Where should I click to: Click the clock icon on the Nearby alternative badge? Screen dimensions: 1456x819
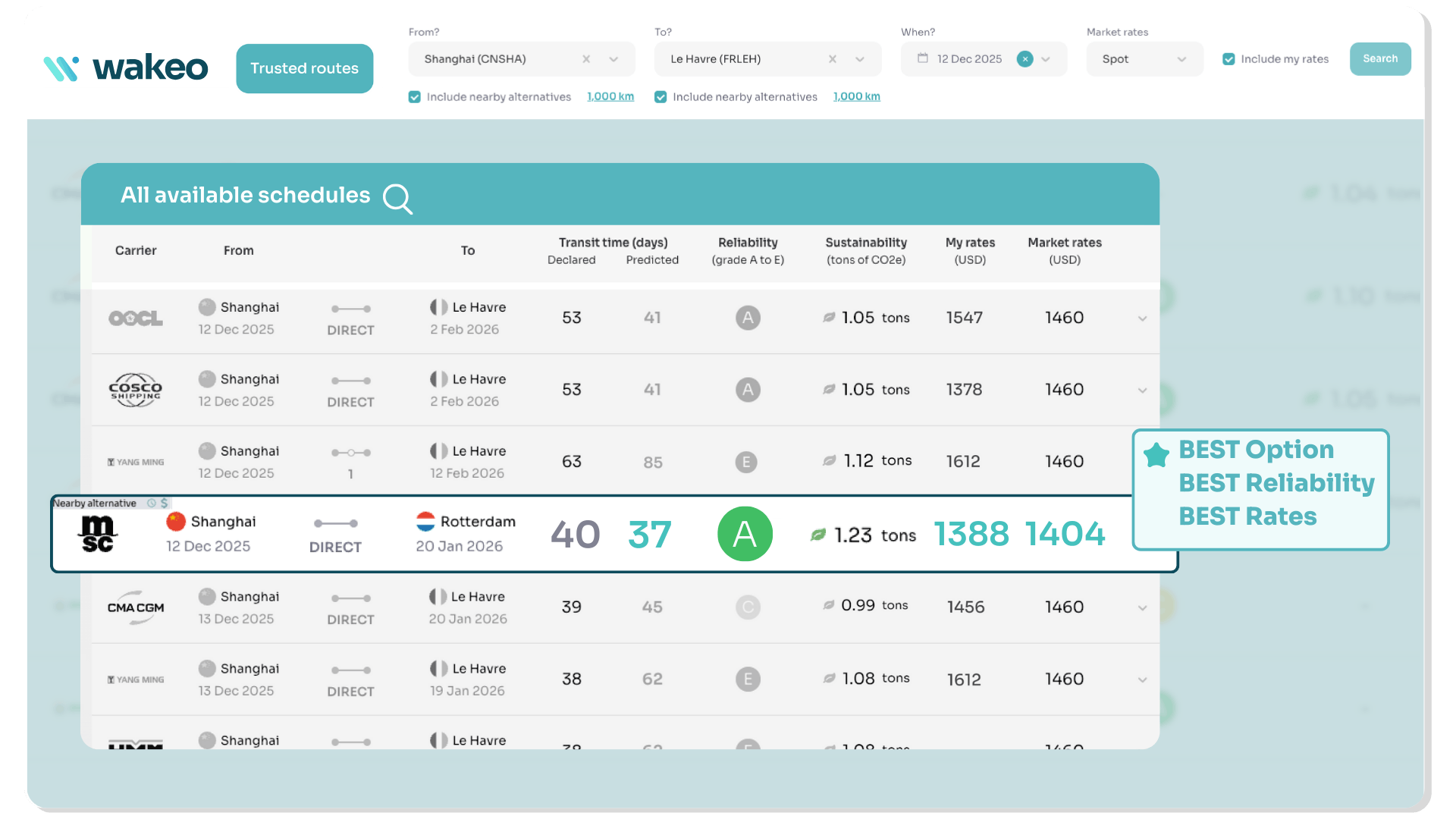152,503
